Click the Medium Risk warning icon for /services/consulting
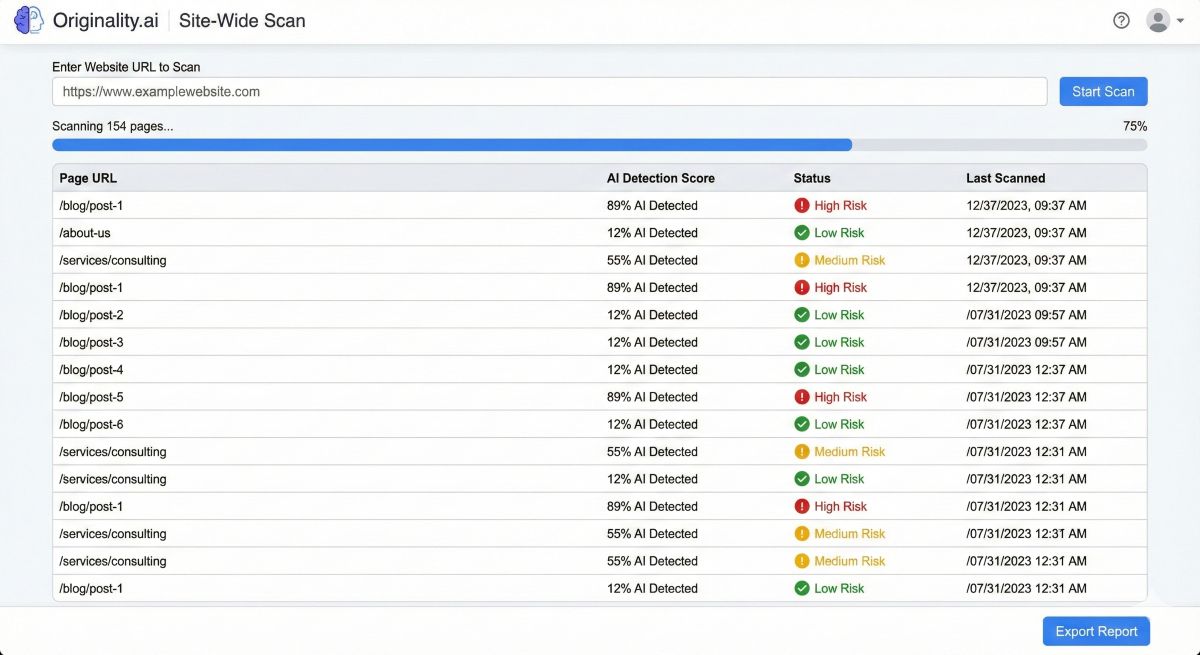The width and height of the screenshot is (1200, 655). click(801, 260)
